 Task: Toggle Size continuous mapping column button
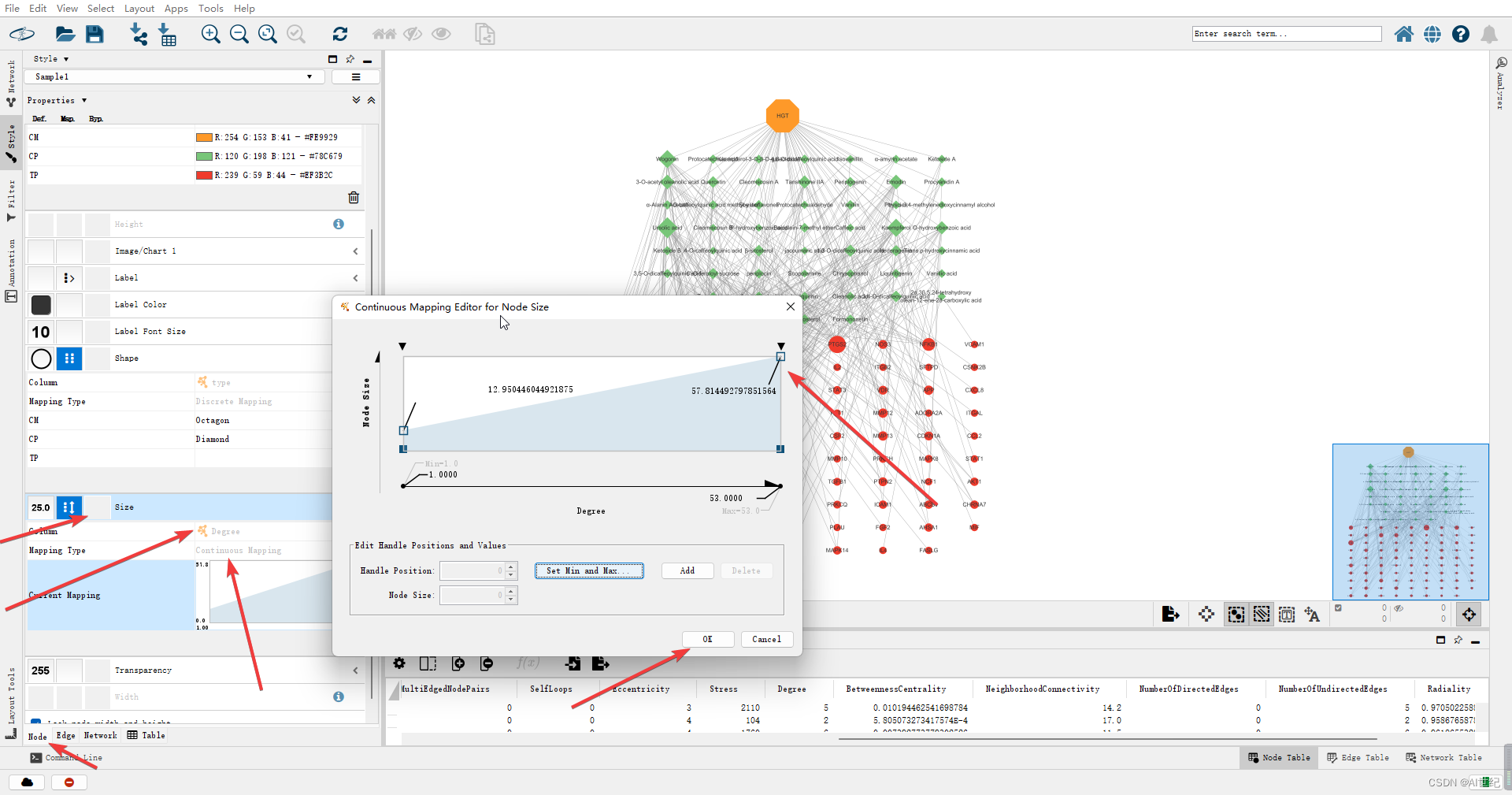tap(69, 507)
